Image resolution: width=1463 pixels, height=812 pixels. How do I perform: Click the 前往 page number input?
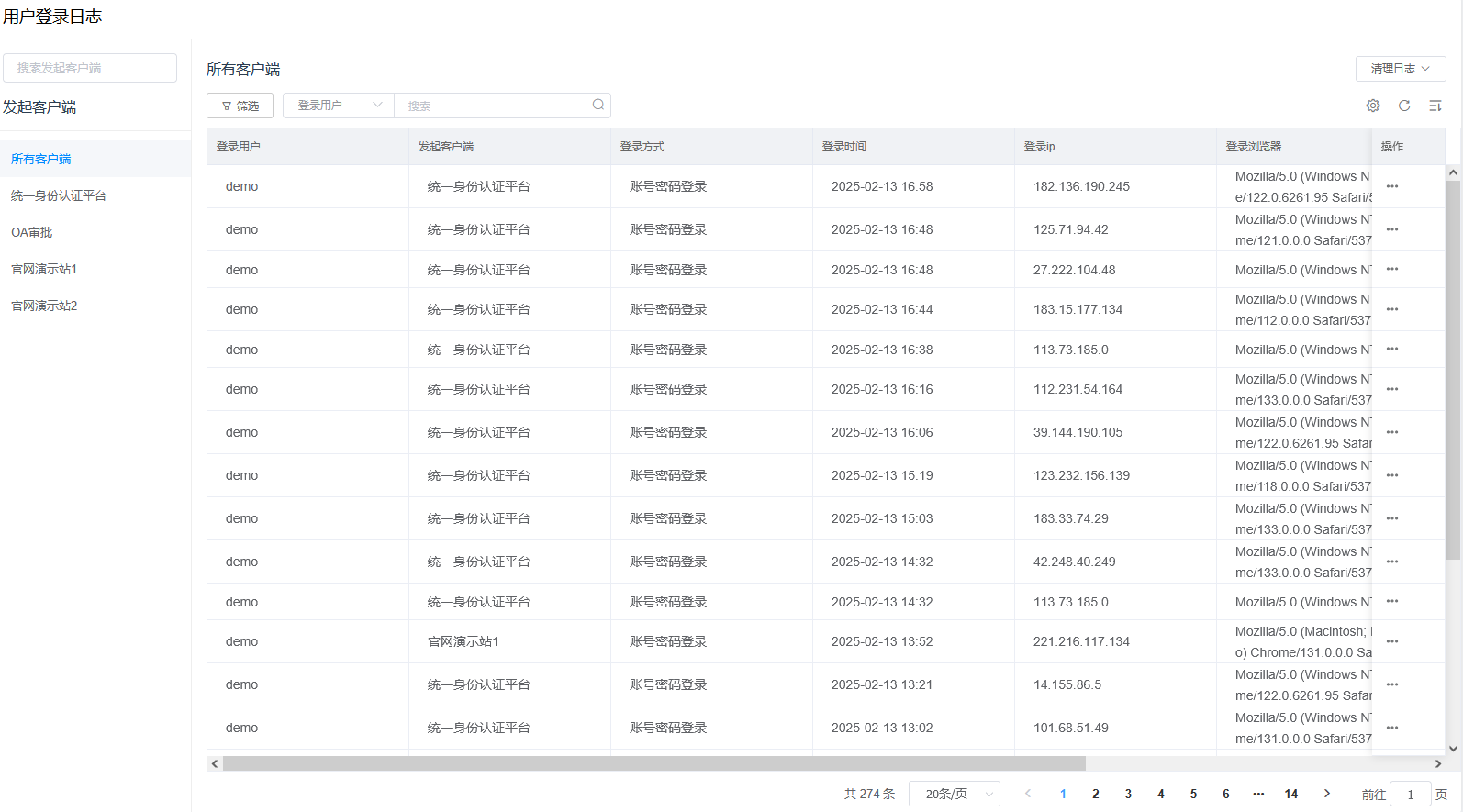click(1411, 795)
